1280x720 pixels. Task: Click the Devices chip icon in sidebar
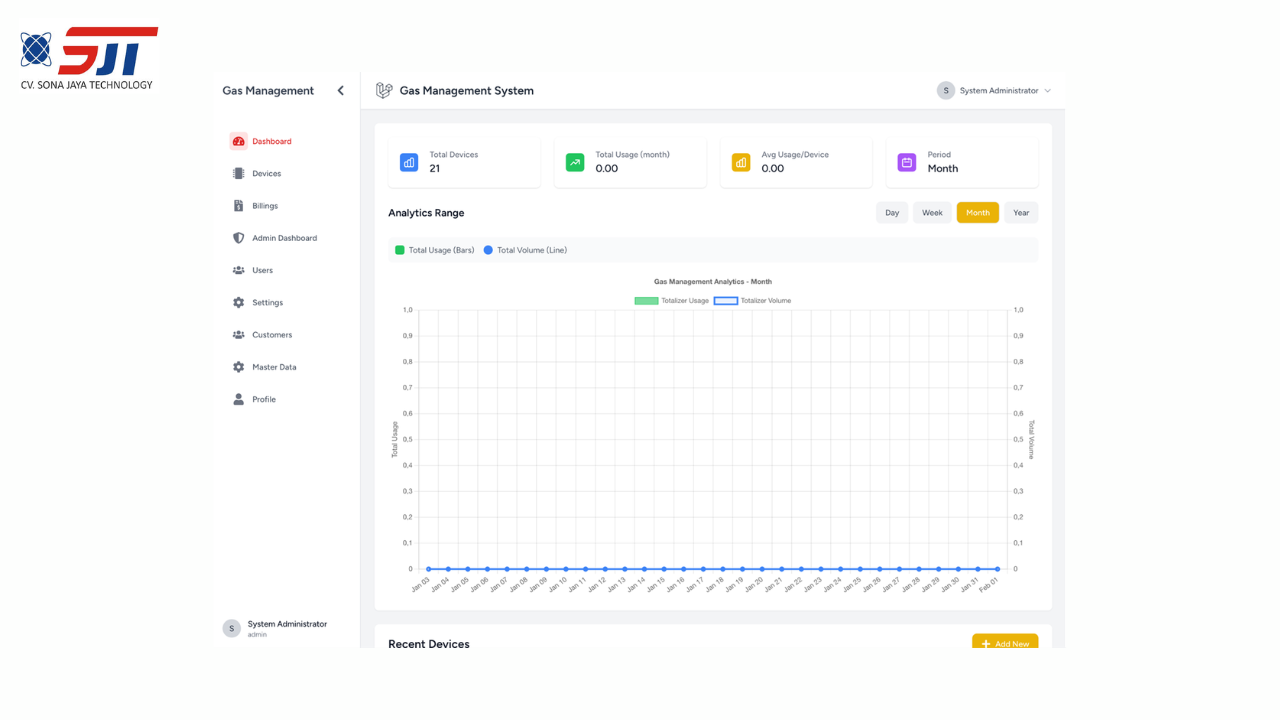[238, 174]
